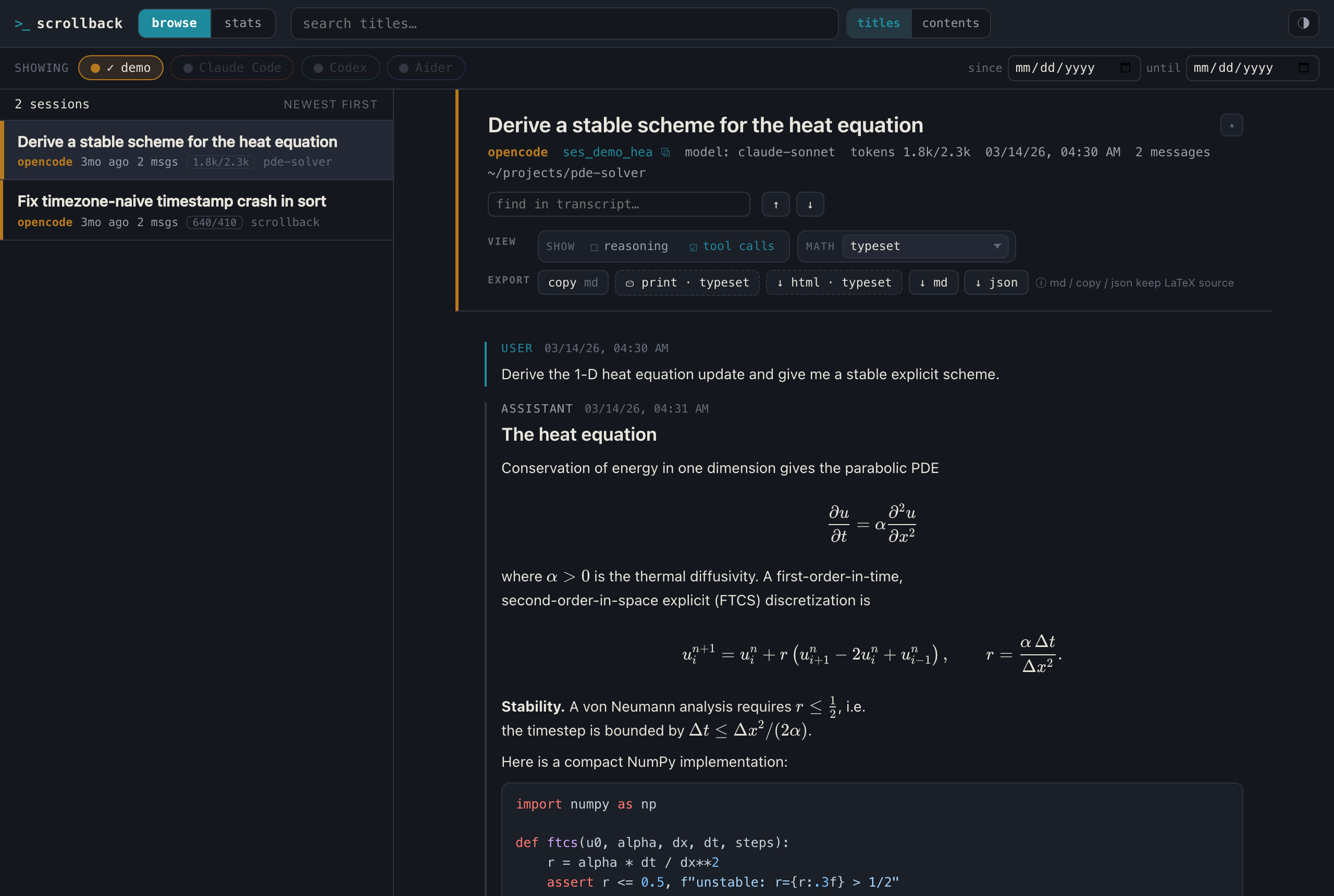Switch search mode to titles
The height and width of the screenshot is (896, 1334).
point(879,23)
